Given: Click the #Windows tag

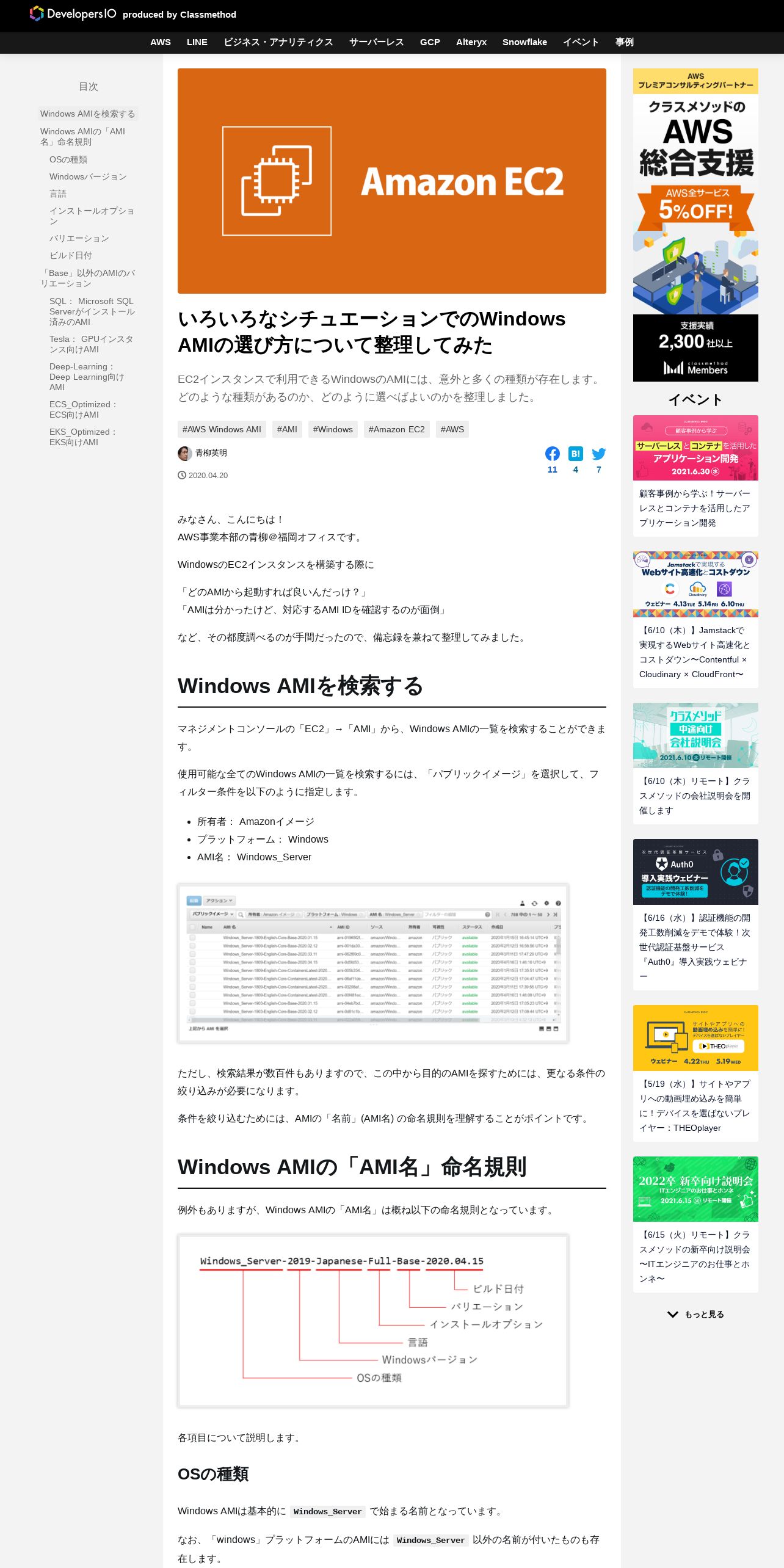Looking at the screenshot, I should tap(333, 429).
